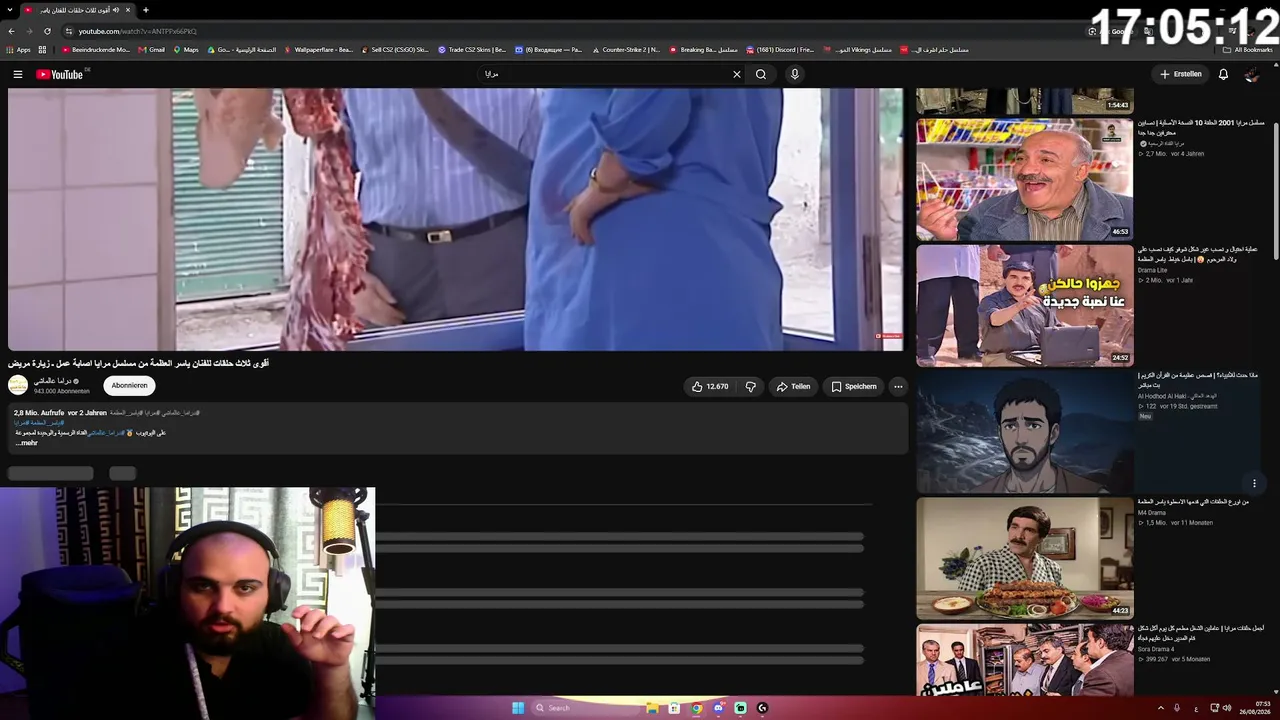Open the recommended video thumbnail lasting 24:52
The height and width of the screenshot is (720, 1280).
[1024, 306]
